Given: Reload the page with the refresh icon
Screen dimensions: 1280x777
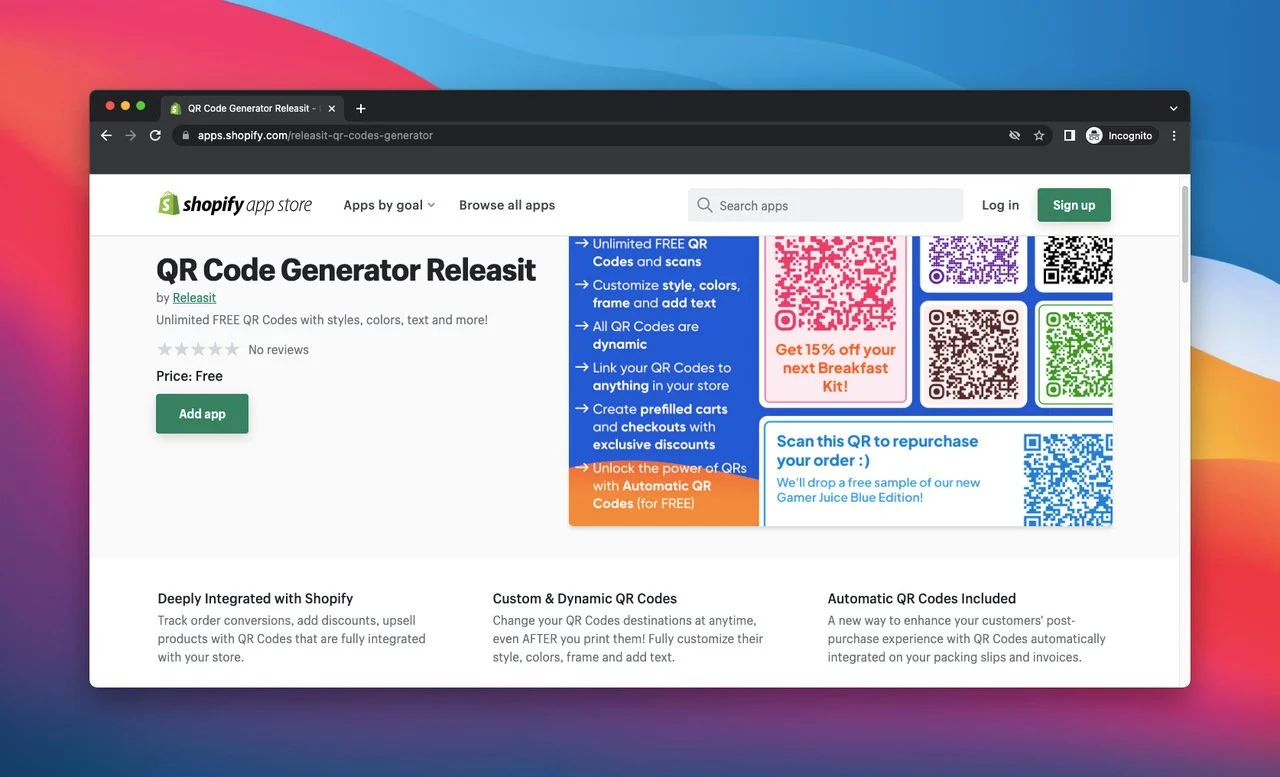Looking at the screenshot, I should tap(155, 135).
